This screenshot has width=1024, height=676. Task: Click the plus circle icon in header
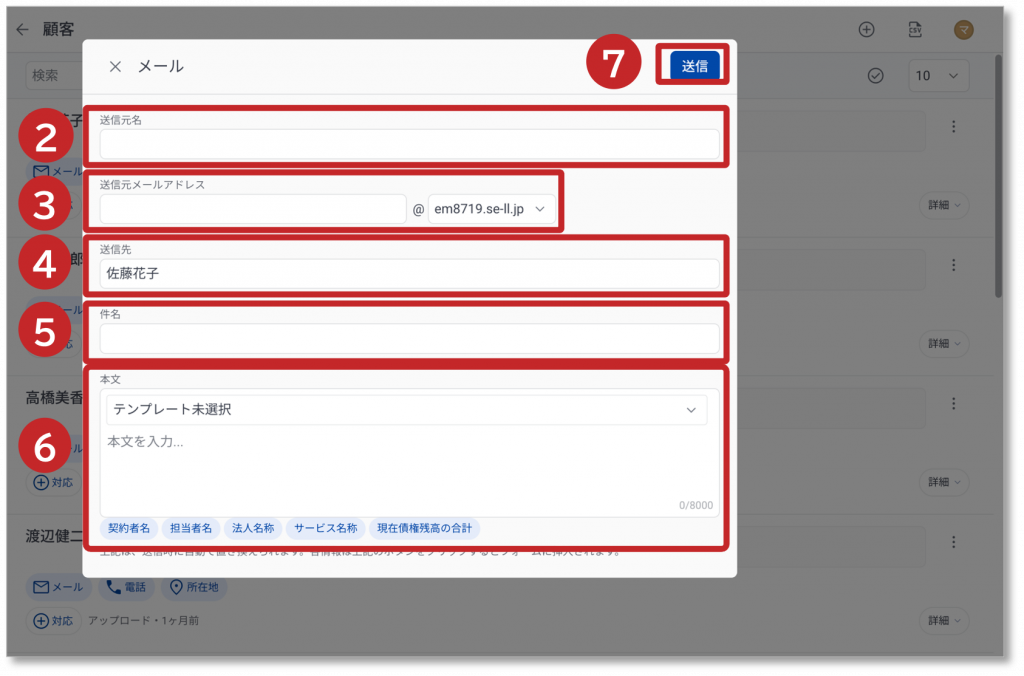point(867,30)
